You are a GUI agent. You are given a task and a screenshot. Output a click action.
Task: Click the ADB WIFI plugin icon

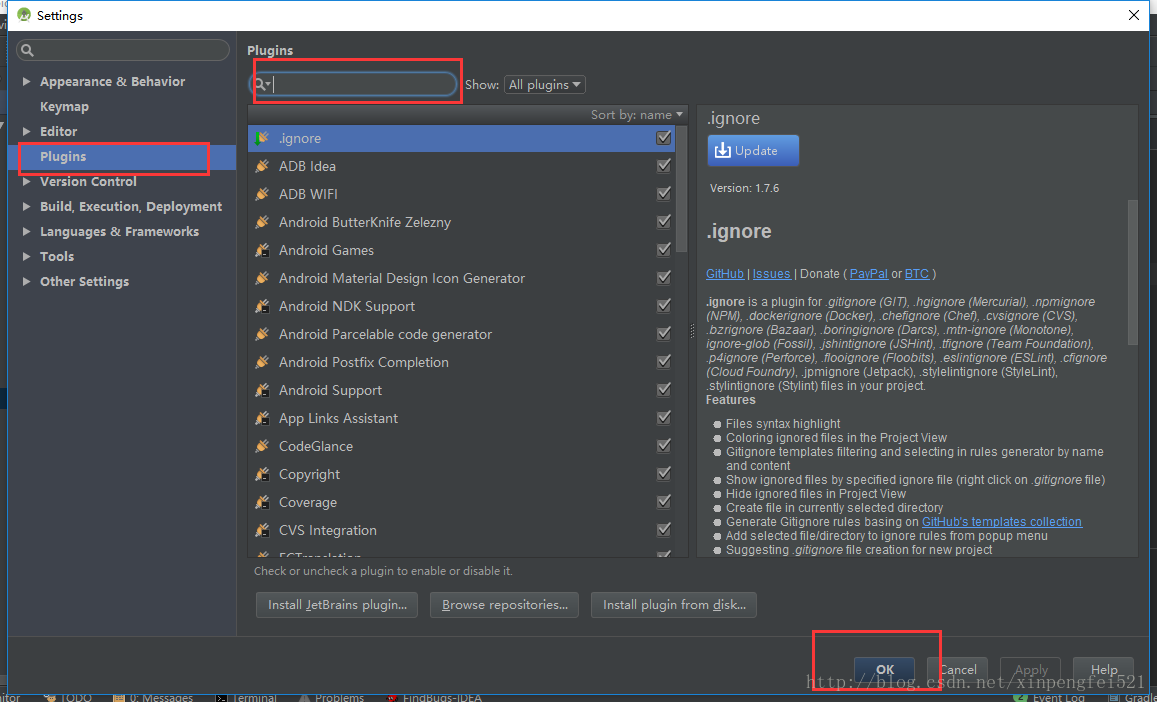click(x=262, y=194)
